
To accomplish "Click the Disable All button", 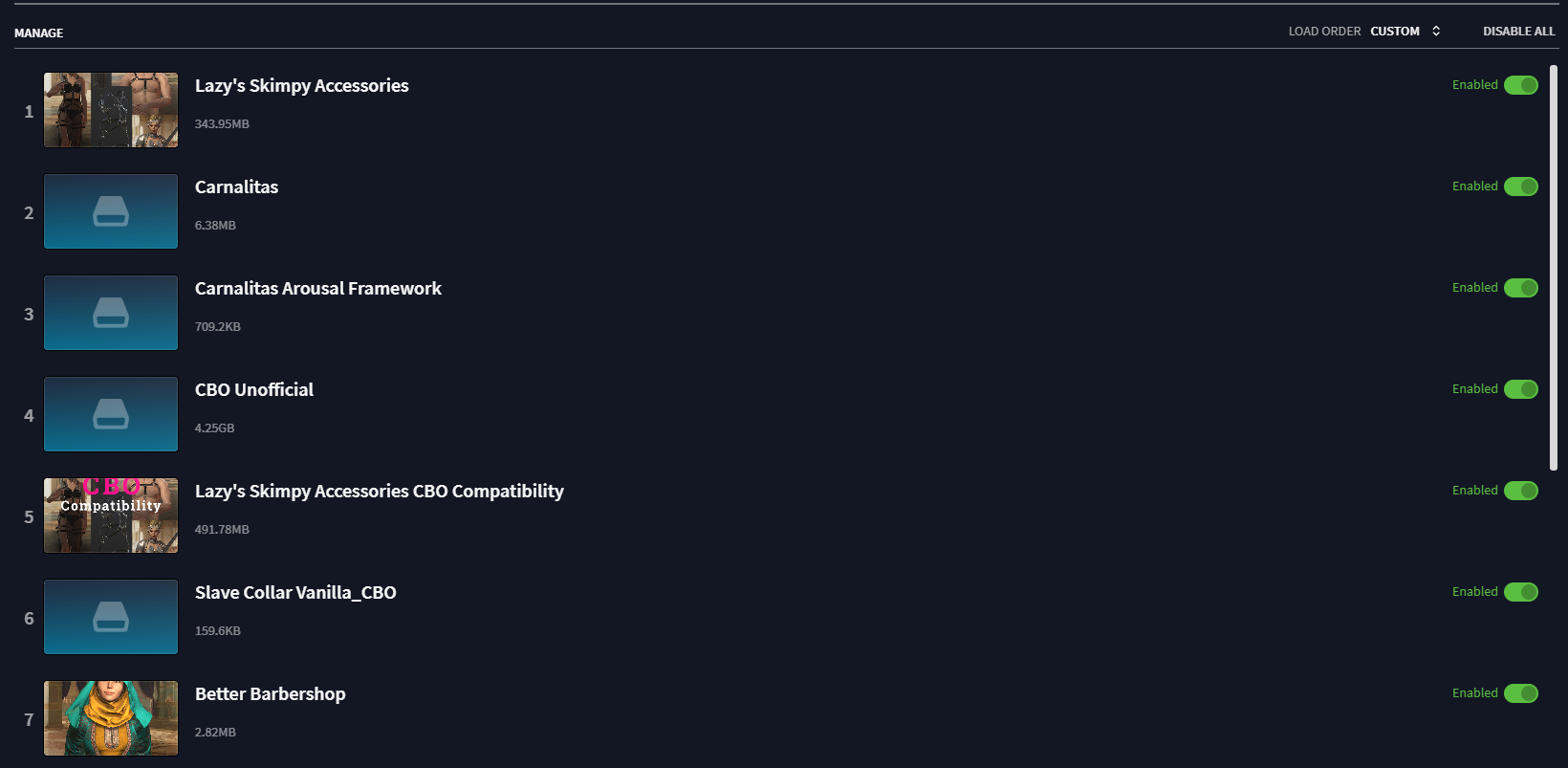I will pos(1518,32).
